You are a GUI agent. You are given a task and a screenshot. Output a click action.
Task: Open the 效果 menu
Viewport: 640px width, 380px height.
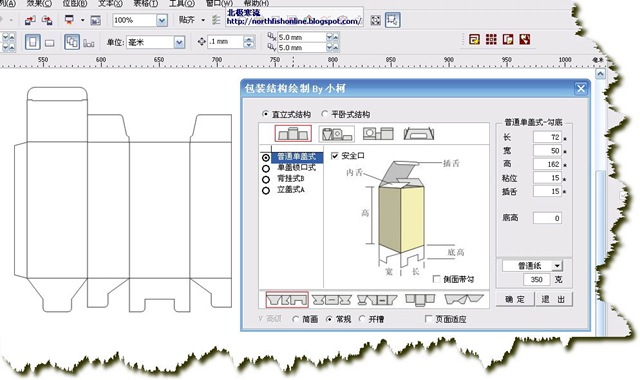pyautogui.click(x=39, y=3)
